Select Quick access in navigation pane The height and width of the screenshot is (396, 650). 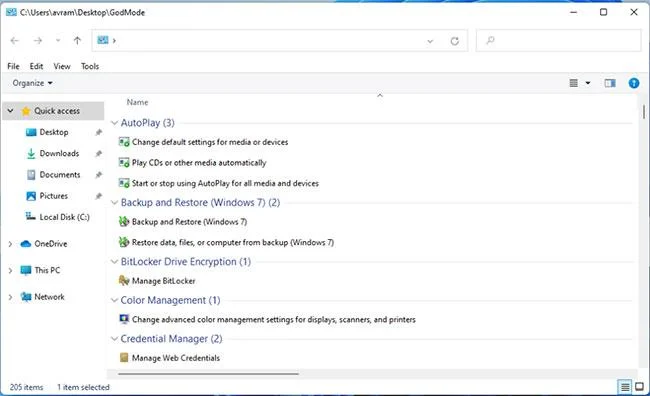[57, 111]
